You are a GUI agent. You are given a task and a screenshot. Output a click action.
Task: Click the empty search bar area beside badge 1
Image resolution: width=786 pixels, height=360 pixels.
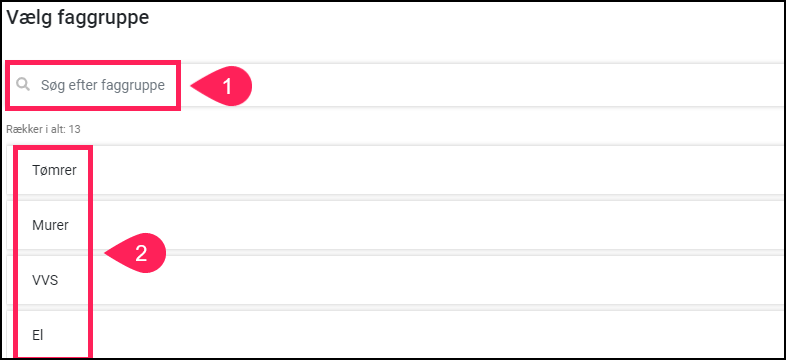point(516,85)
